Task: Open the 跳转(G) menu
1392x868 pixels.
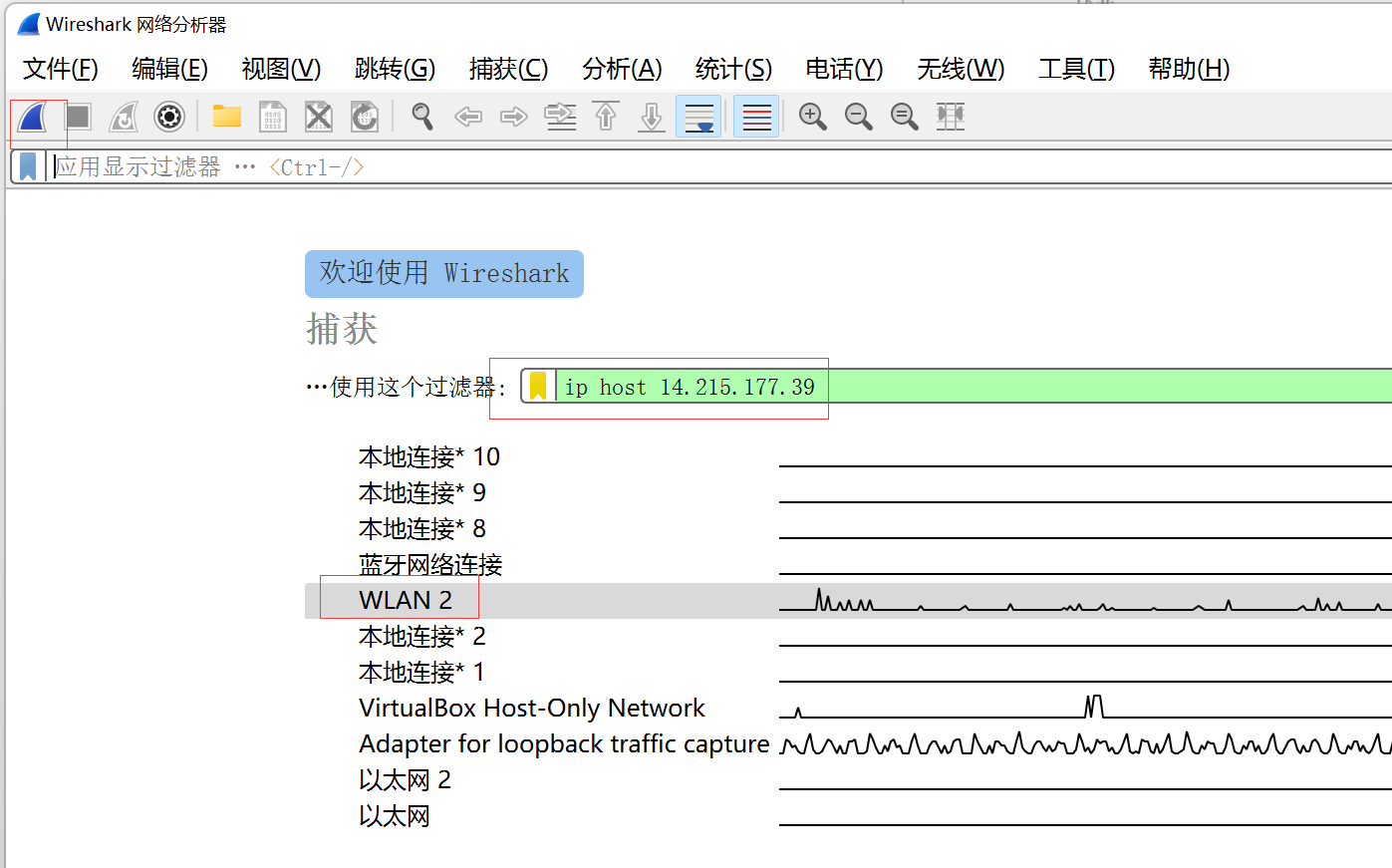Action: pyautogui.click(x=396, y=69)
